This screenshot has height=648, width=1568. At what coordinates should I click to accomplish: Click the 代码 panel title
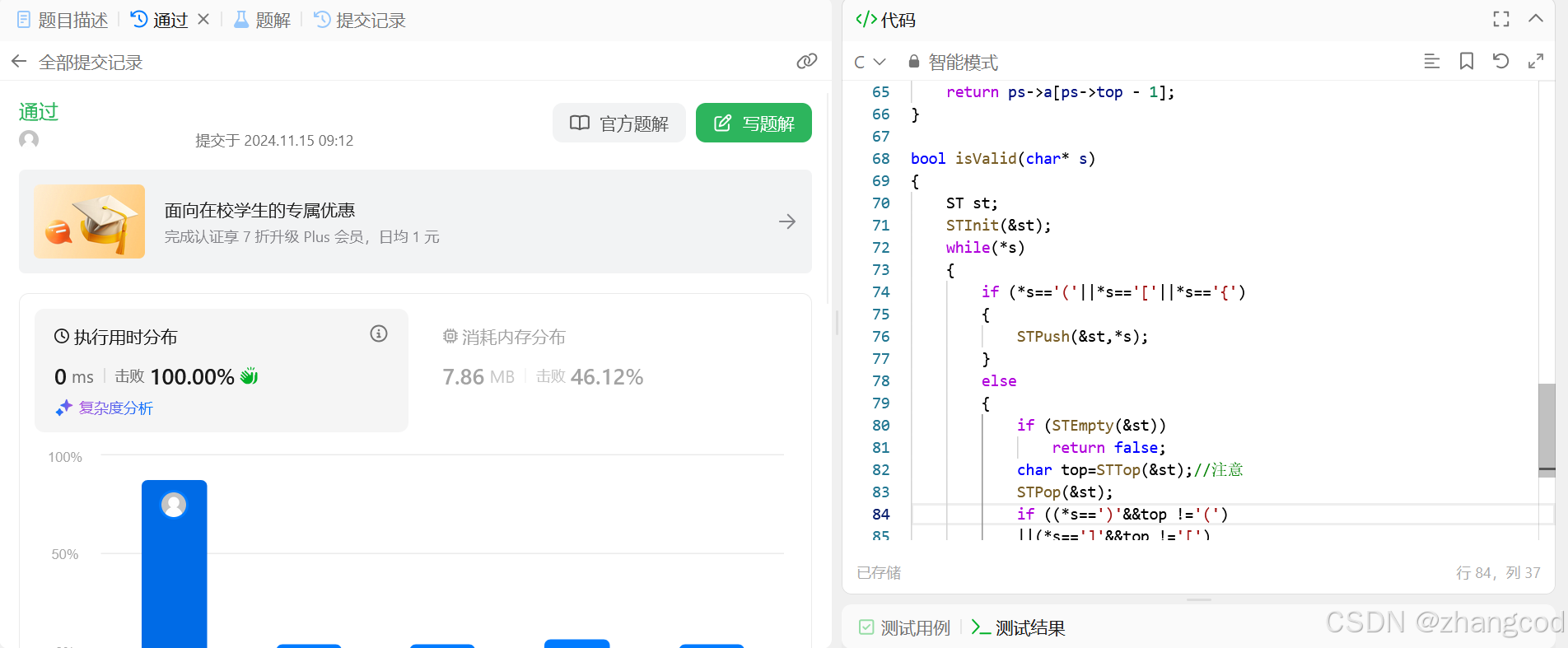click(886, 20)
